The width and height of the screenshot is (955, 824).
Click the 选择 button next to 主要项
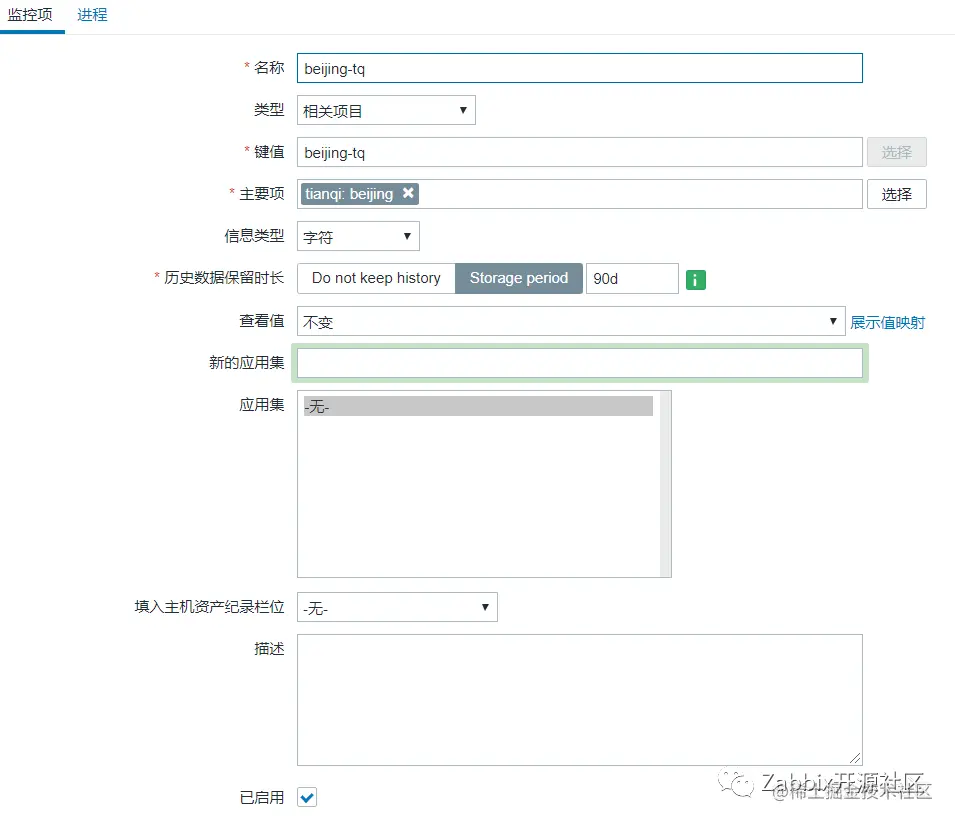tap(897, 194)
